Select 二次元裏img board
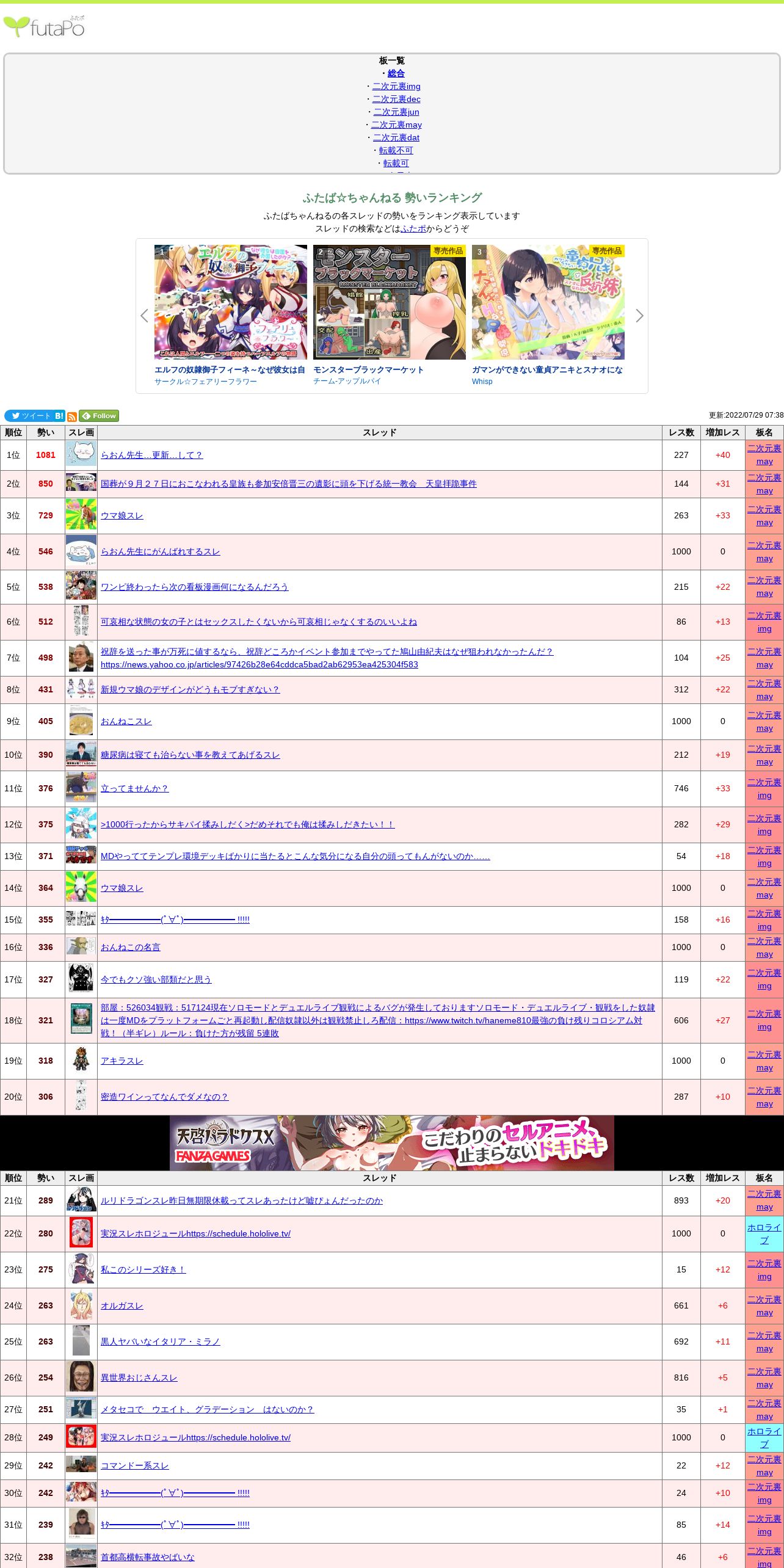The width and height of the screenshot is (784, 1568). coord(396,86)
